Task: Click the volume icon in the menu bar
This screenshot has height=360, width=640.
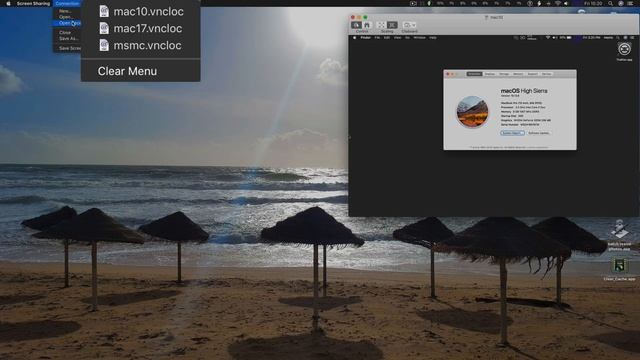Action: click(x=566, y=3)
